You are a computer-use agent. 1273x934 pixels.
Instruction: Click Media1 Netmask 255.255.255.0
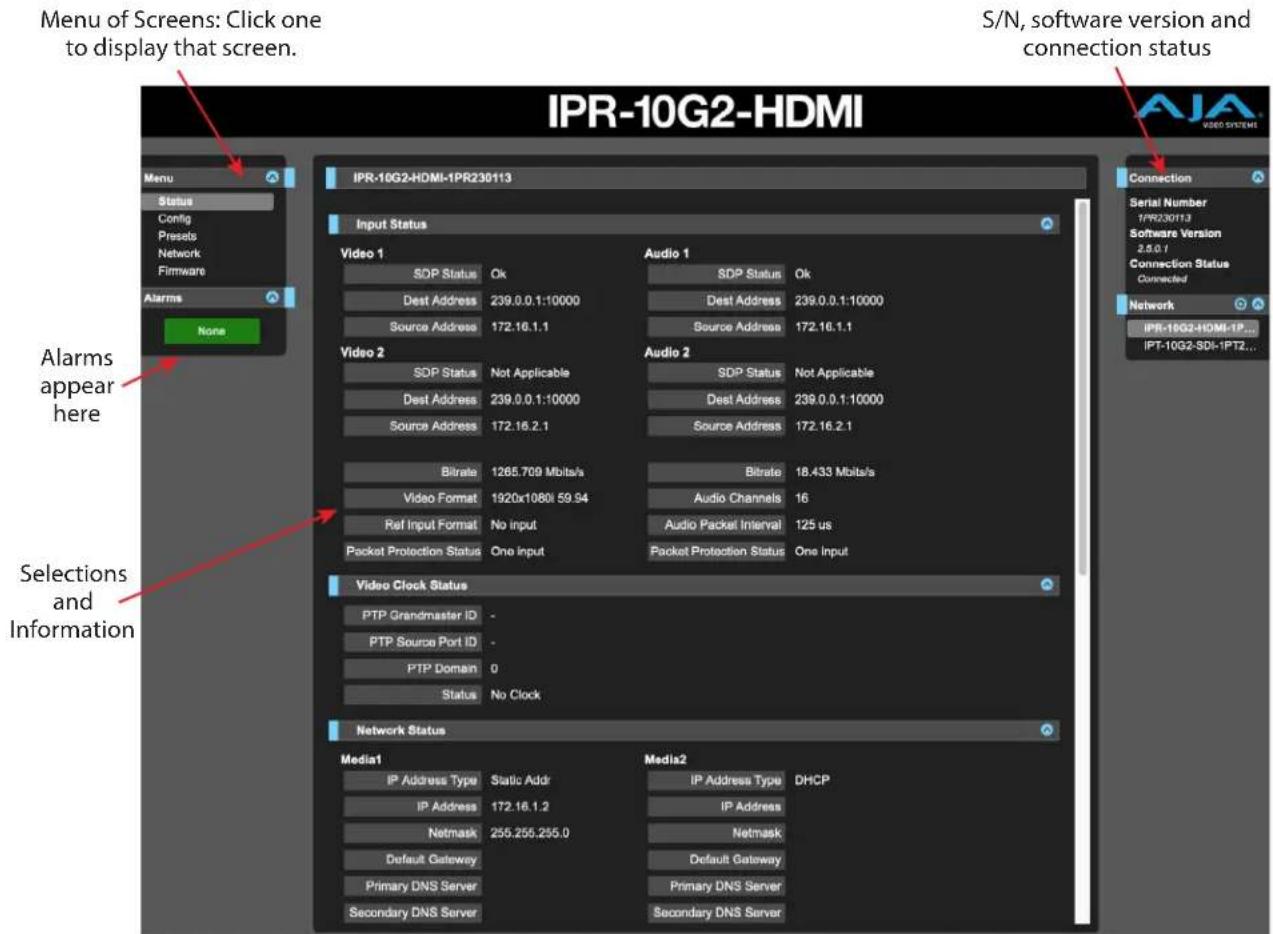point(530,832)
